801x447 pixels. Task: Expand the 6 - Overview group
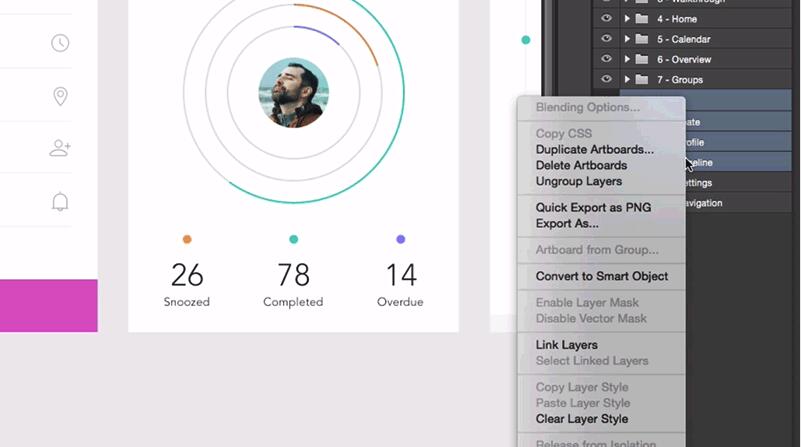tap(627, 59)
